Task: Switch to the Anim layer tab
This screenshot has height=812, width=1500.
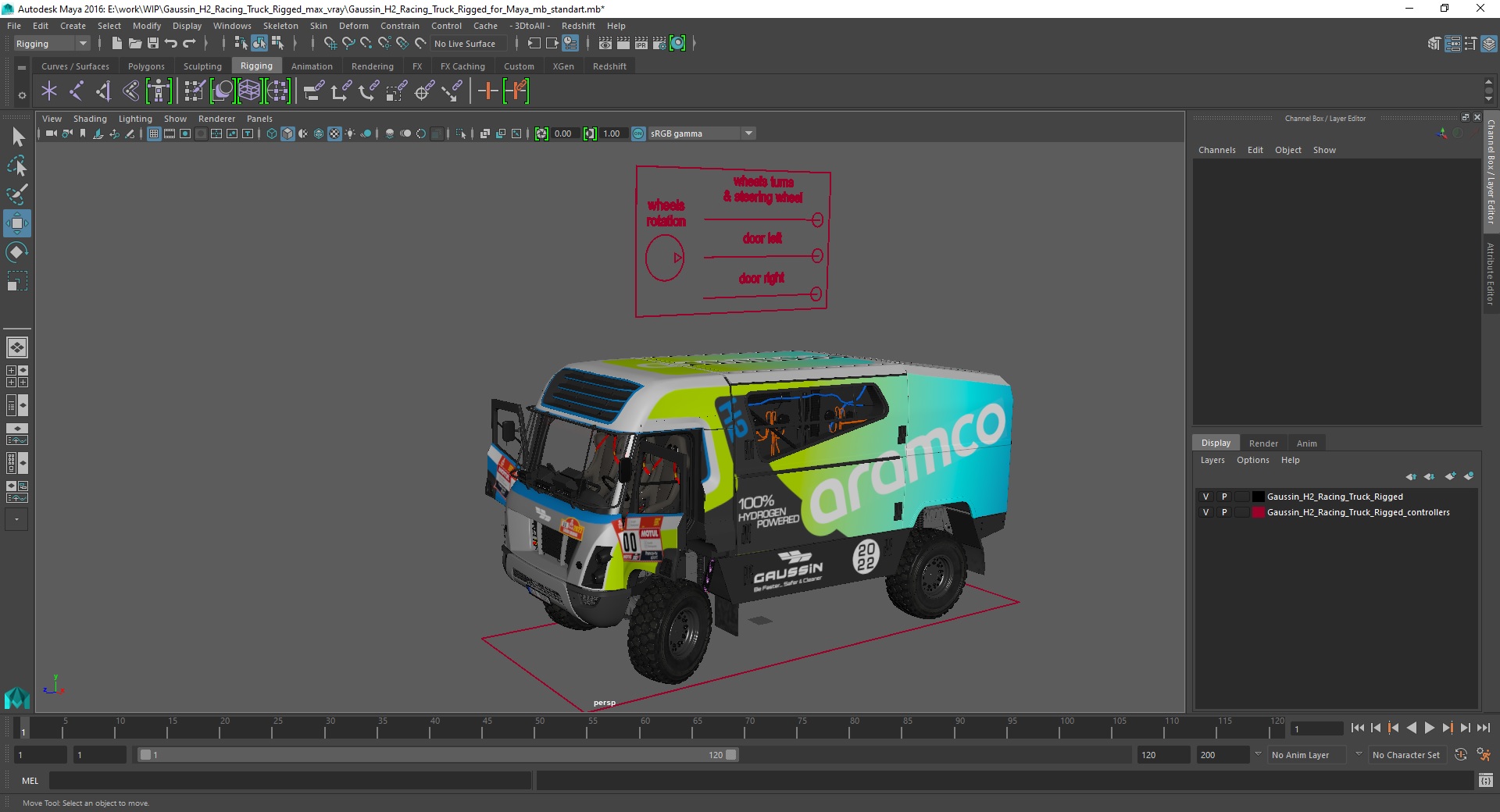Action: [1306, 443]
